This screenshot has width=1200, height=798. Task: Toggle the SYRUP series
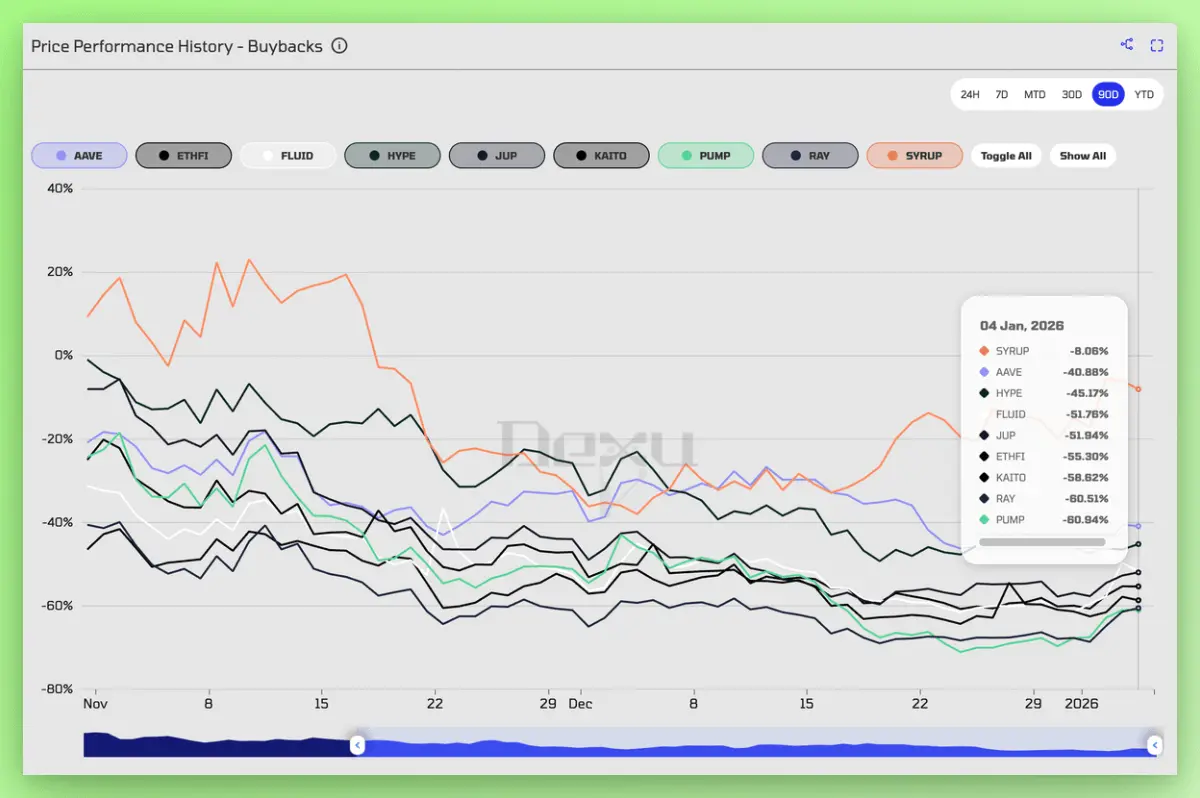point(915,155)
